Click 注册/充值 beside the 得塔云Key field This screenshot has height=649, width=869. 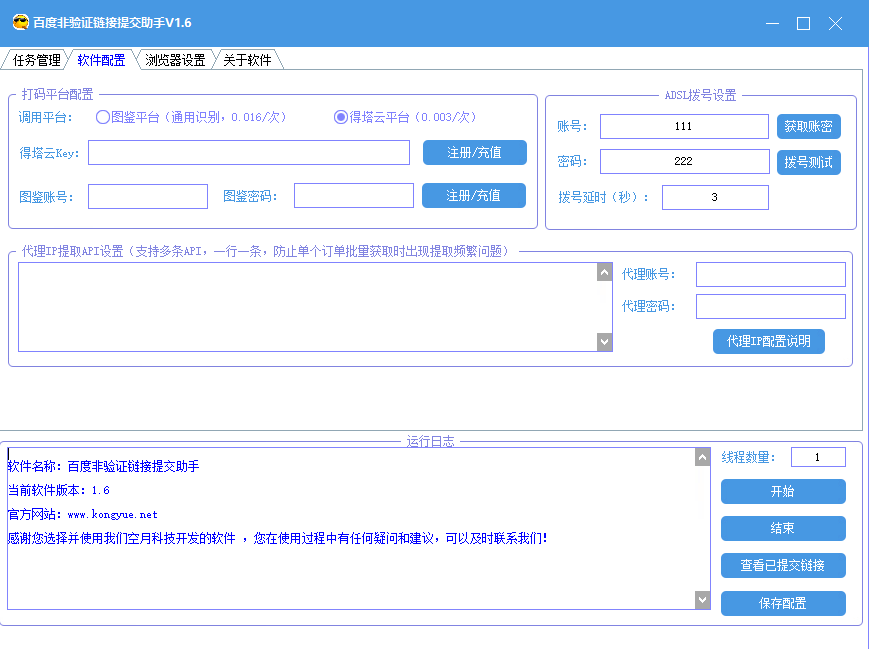tap(474, 152)
